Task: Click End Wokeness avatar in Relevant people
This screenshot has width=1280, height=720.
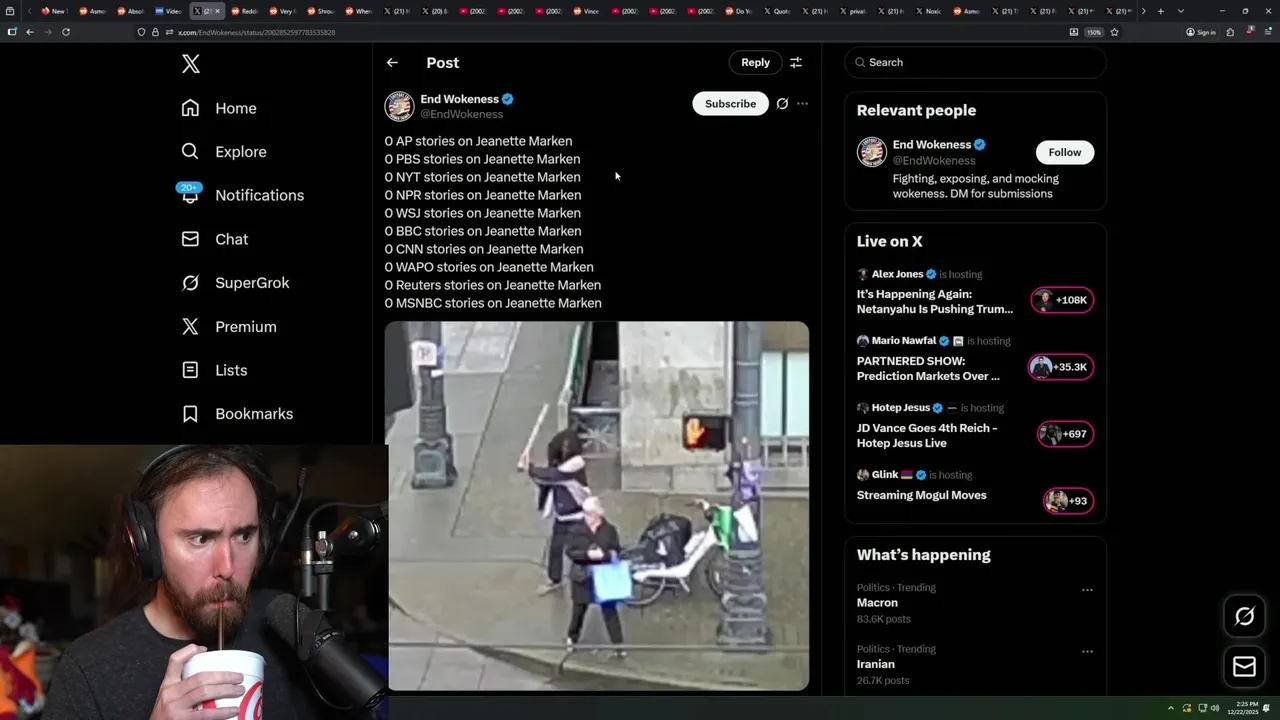Action: click(x=872, y=152)
